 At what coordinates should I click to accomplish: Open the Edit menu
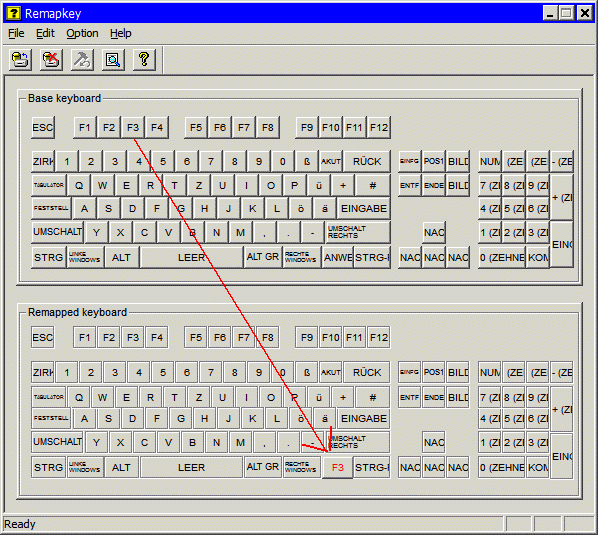pos(45,34)
